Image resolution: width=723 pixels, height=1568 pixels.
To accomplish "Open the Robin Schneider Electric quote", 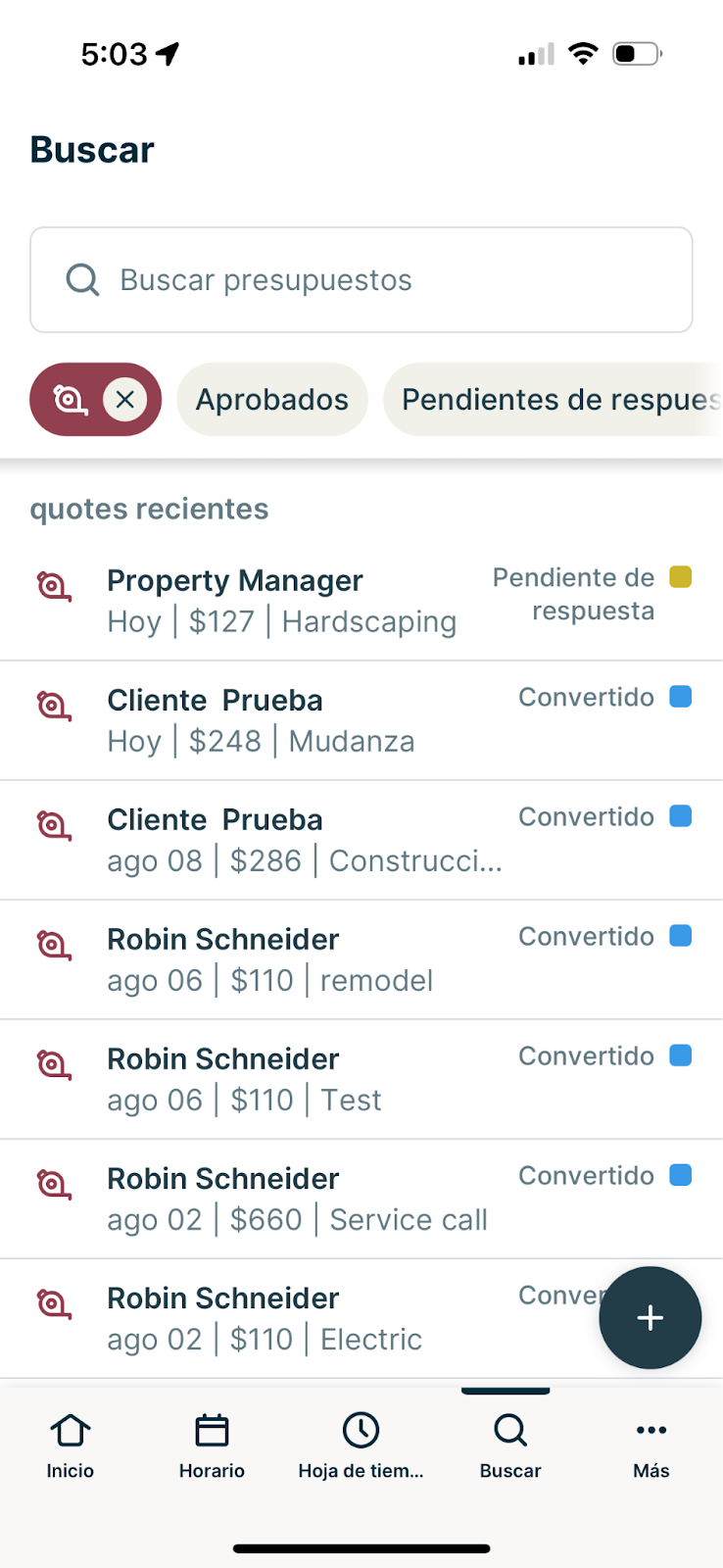I will pyautogui.click(x=294, y=1318).
